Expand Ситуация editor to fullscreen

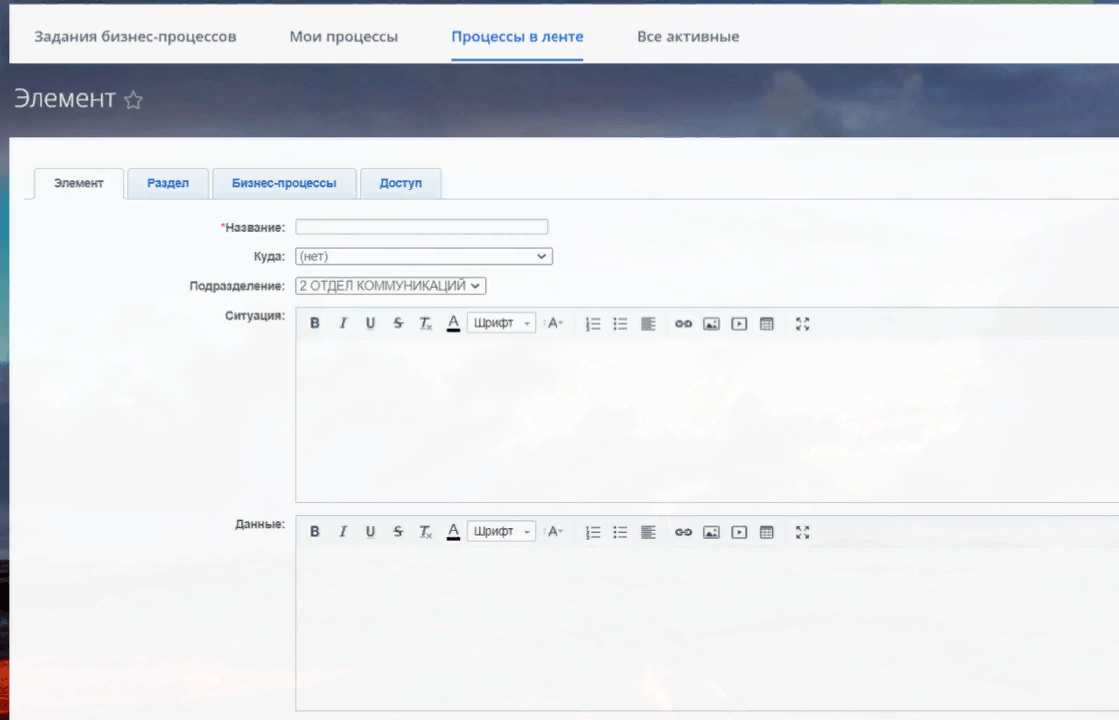pyautogui.click(x=802, y=324)
